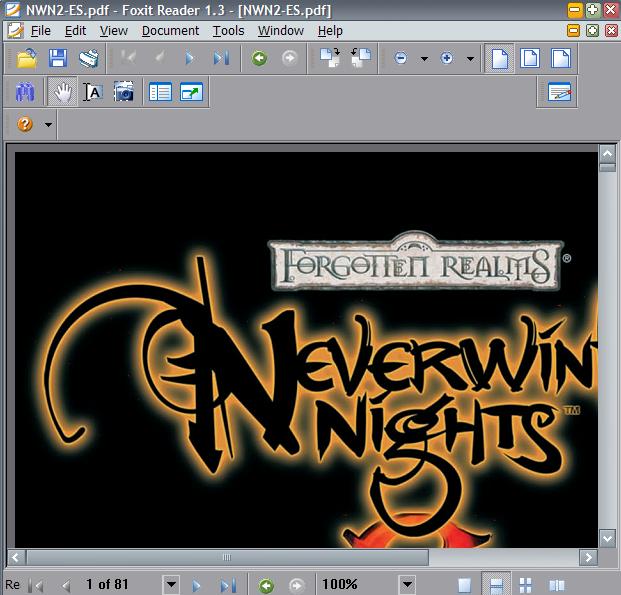Open the Window menu
This screenshot has height=595, width=621.
281,31
